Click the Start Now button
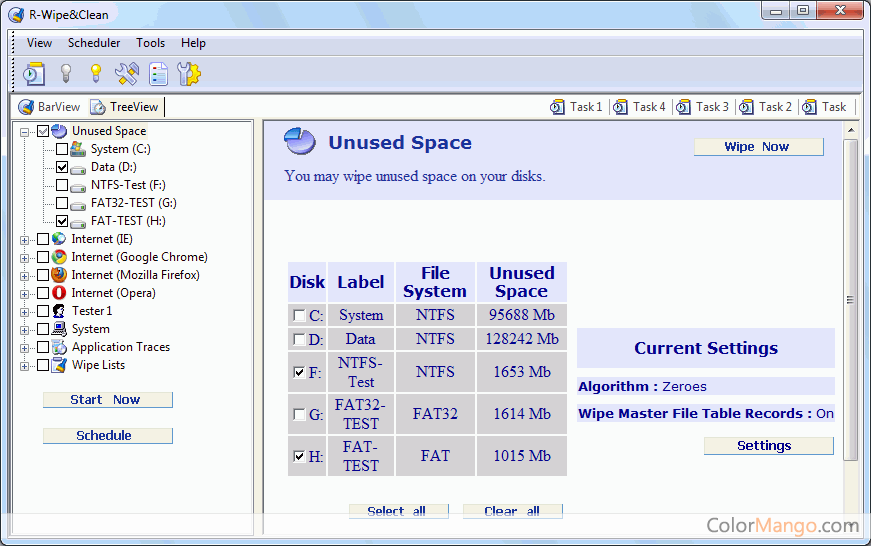The image size is (871, 546). point(108,400)
